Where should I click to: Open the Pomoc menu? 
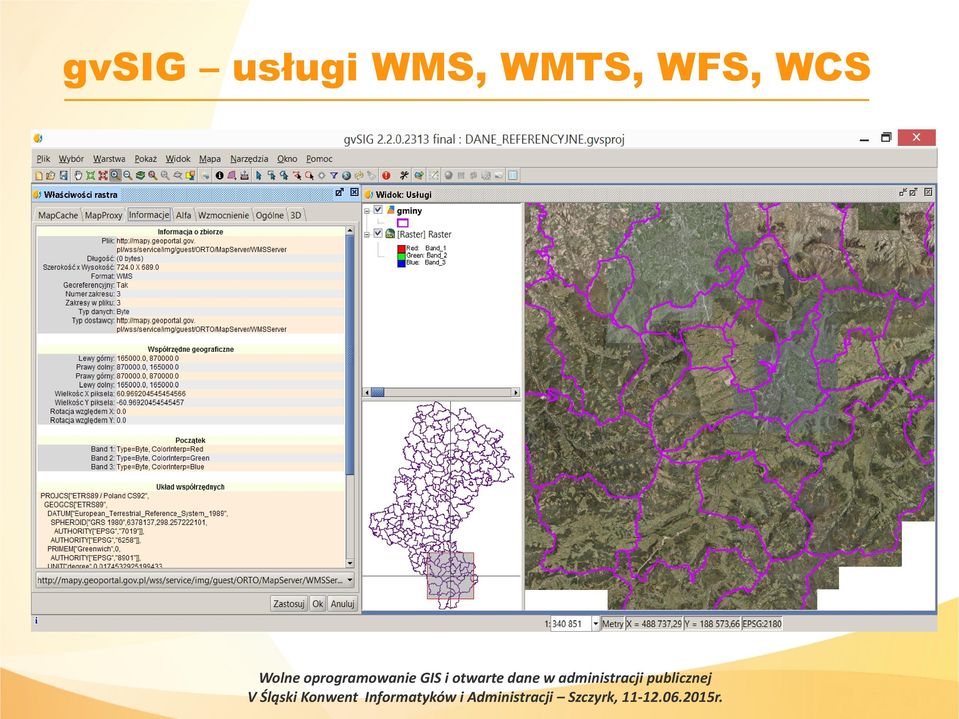[x=319, y=159]
